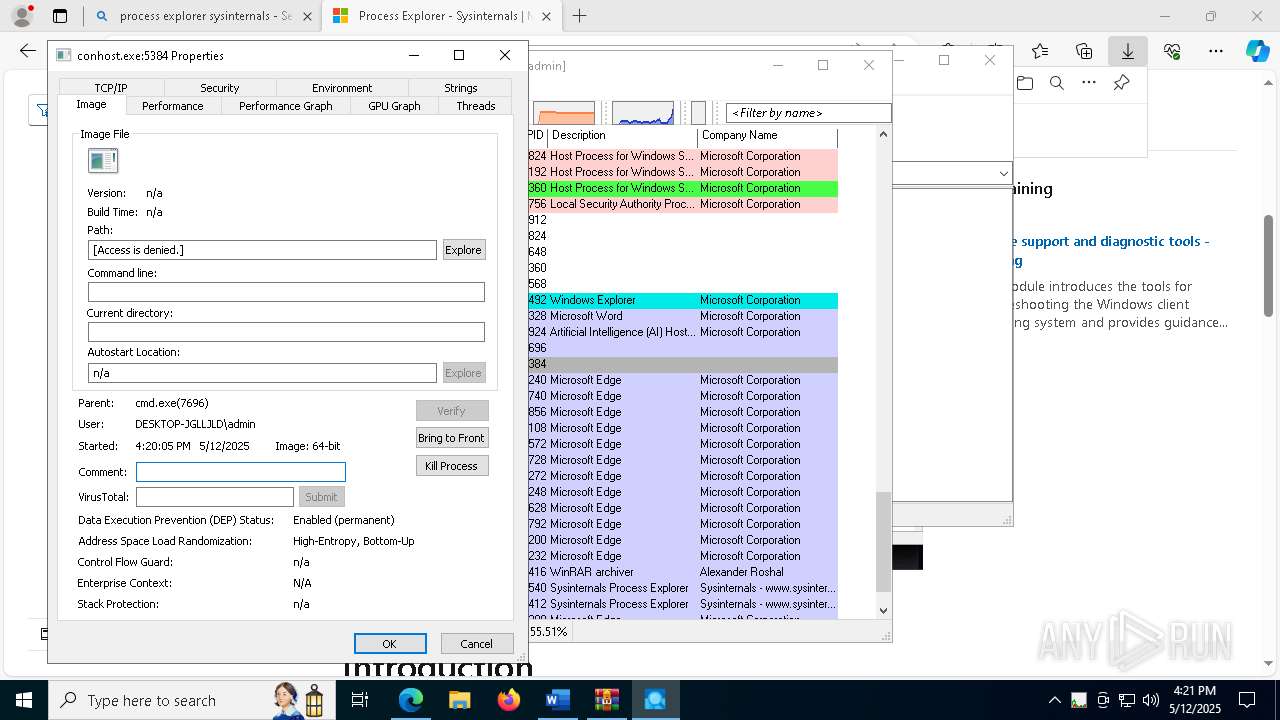1280x720 pixels.
Task: Open the notification center icon
Action: (x=1247, y=700)
